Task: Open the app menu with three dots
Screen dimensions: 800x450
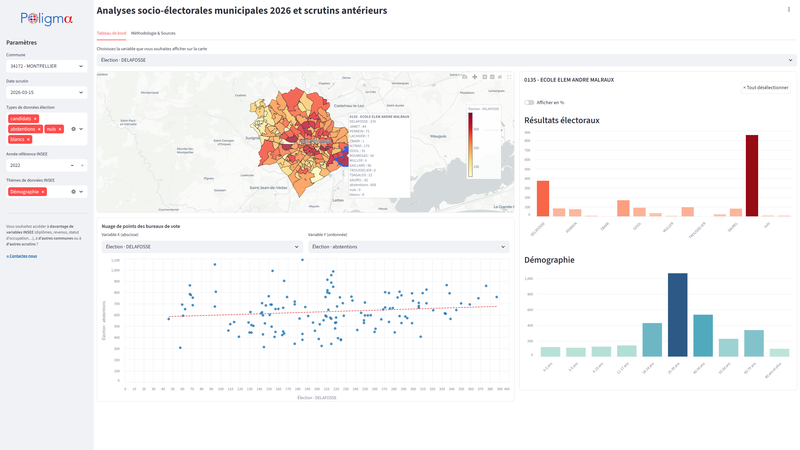Action: pyautogui.click(x=789, y=10)
